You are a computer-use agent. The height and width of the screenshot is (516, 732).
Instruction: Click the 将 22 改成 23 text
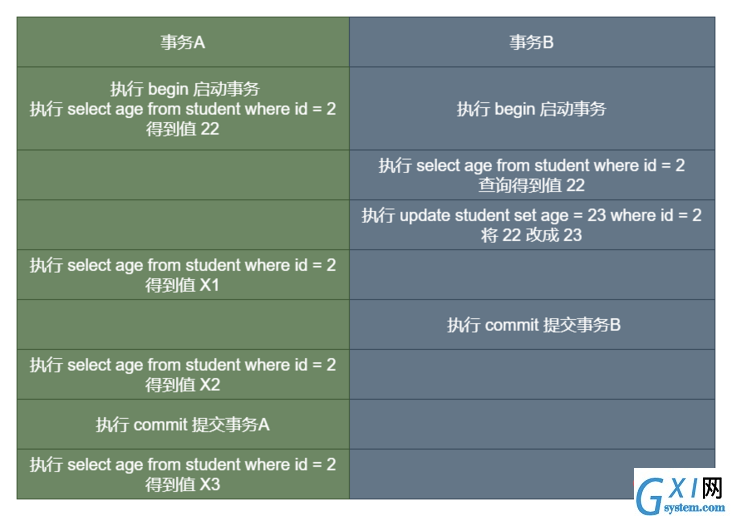532,235
